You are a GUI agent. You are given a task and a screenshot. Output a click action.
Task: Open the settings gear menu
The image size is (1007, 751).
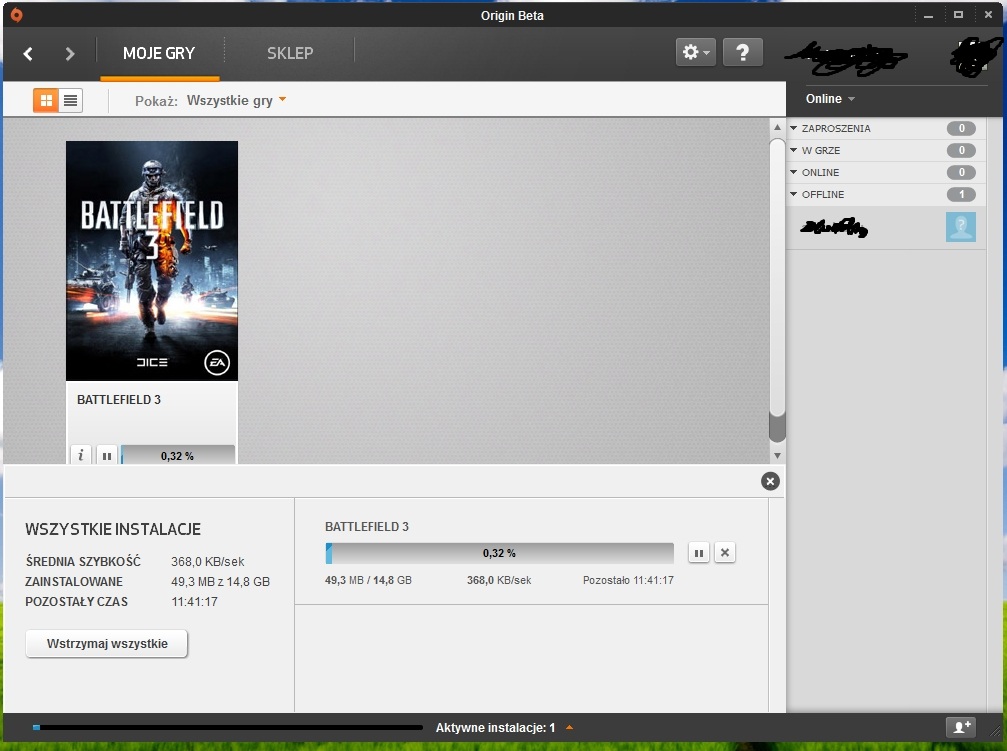pos(696,52)
